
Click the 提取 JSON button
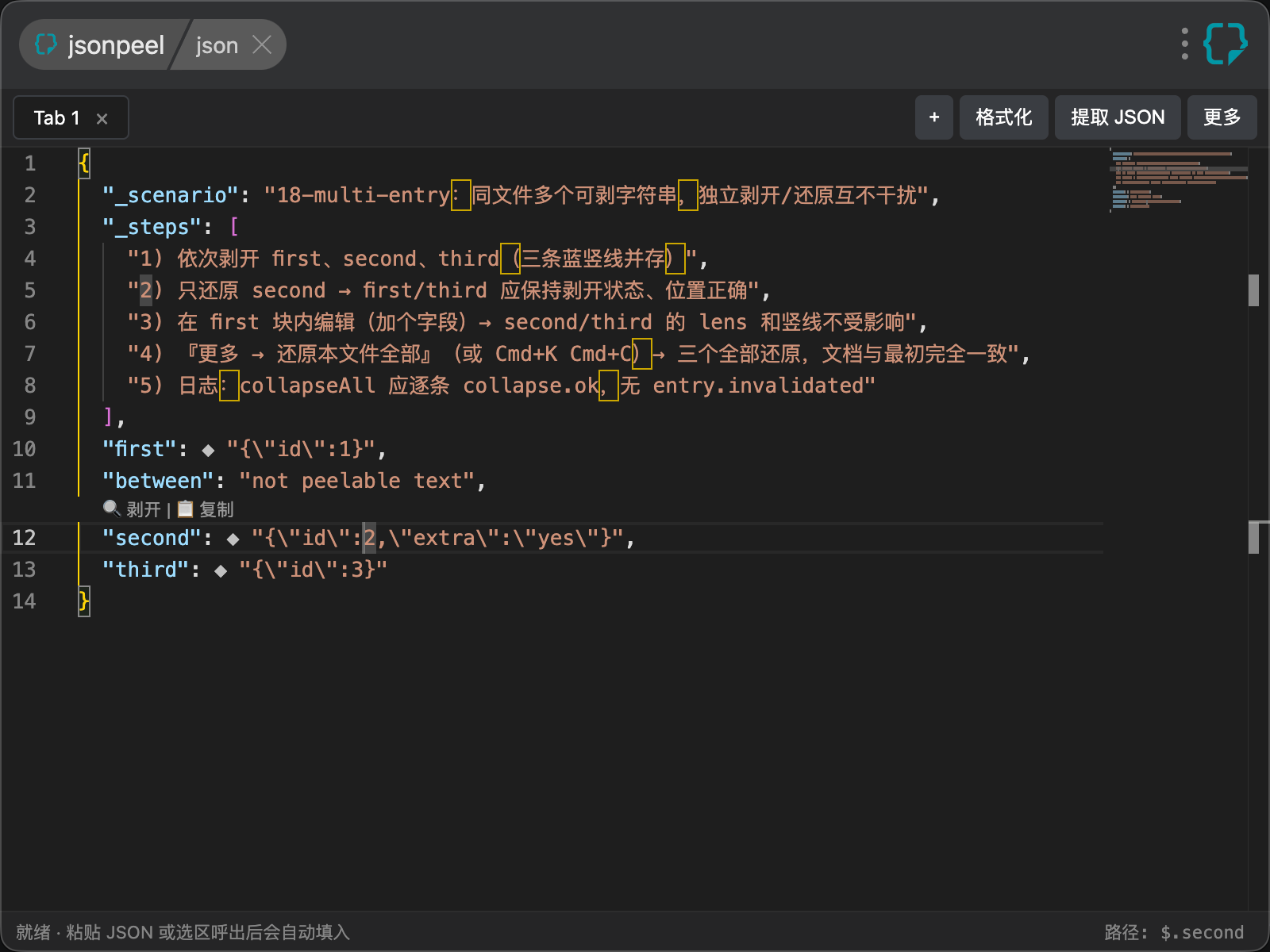click(x=1117, y=117)
